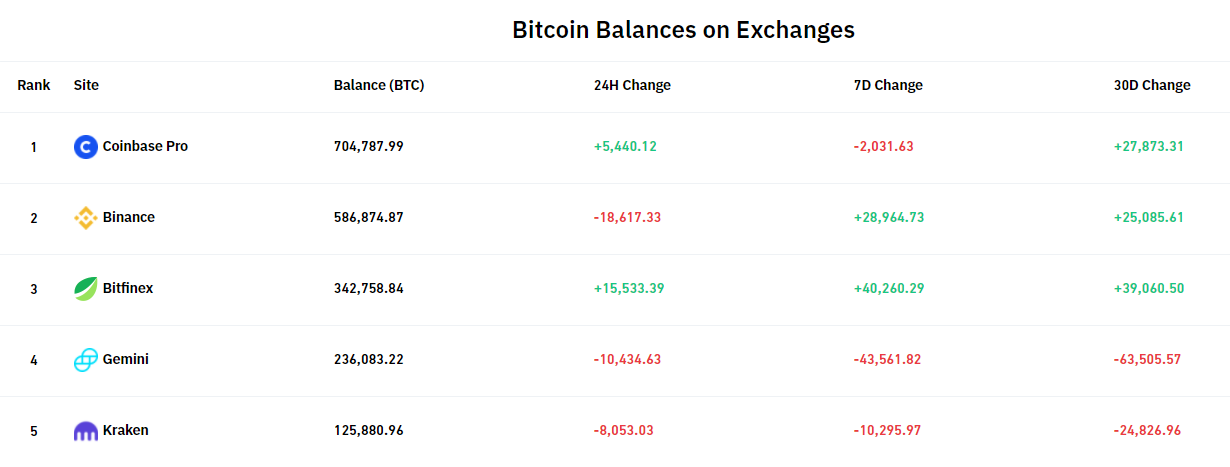This screenshot has height=467, width=1230.
Task: Click Coinbase Pro balance 704,787.99
Action: point(369,146)
